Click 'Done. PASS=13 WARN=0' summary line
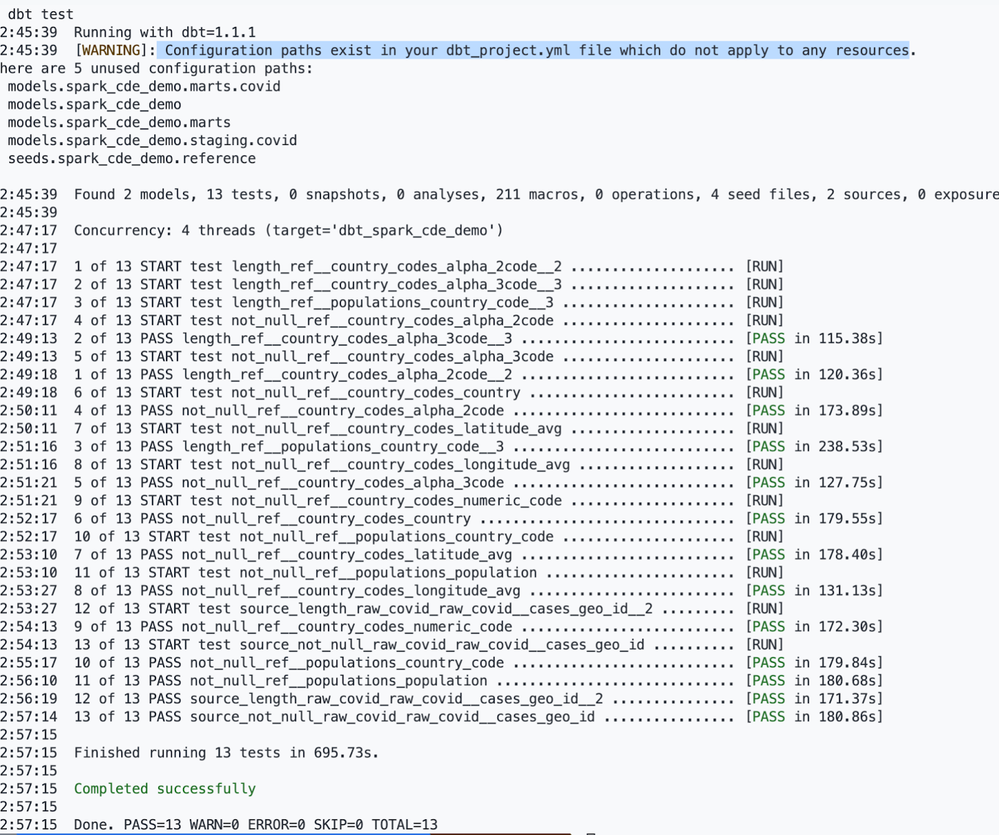 click(x=255, y=824)
